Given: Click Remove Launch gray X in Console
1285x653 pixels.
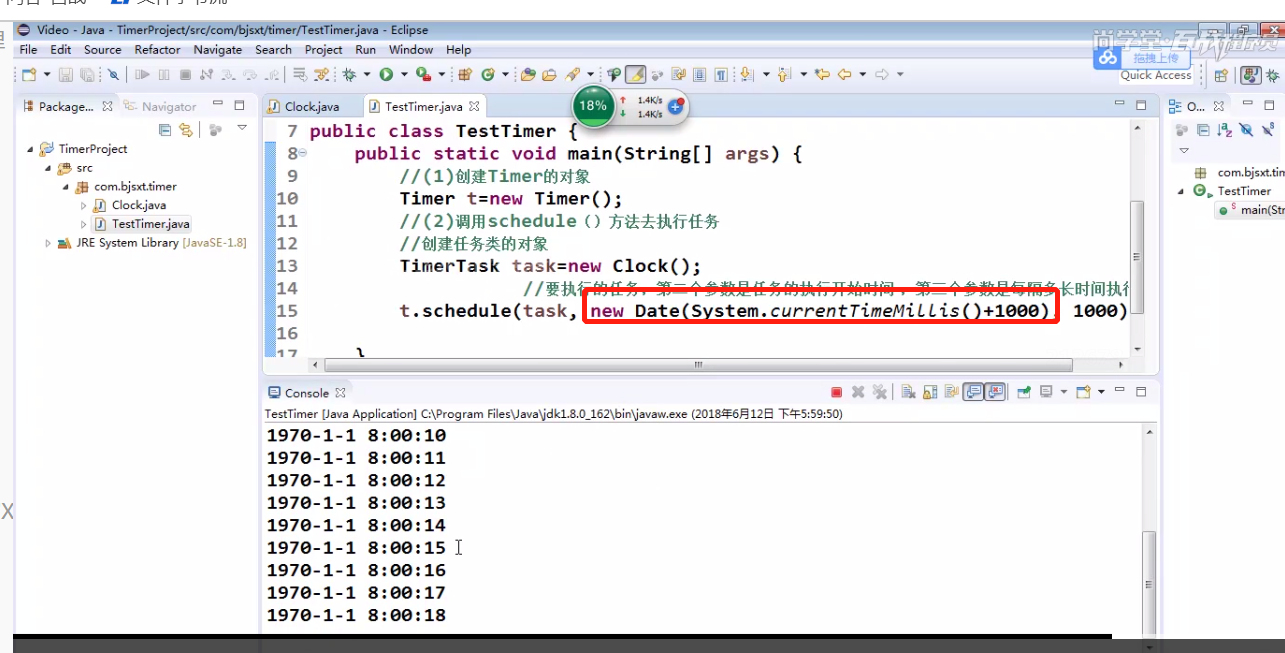Looking at the screenshot, I should click(858, 392).
